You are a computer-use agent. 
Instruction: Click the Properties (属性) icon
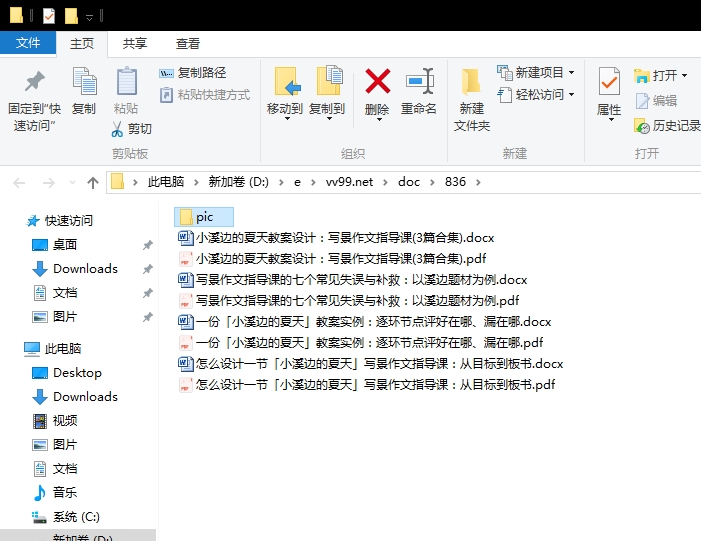pos(609,80)
